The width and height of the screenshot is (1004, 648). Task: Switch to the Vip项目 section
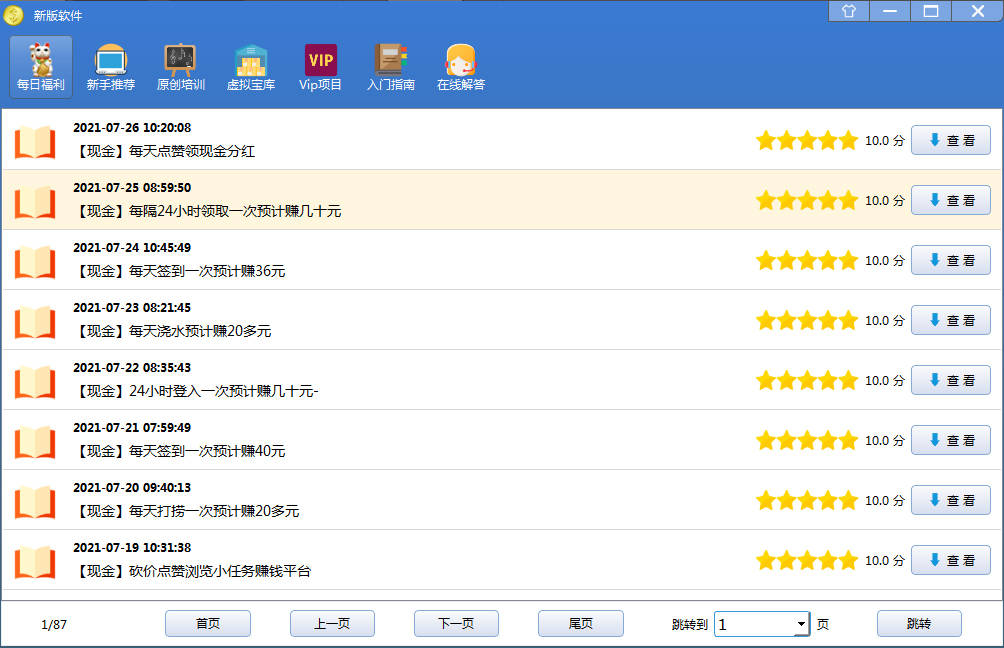320,67
